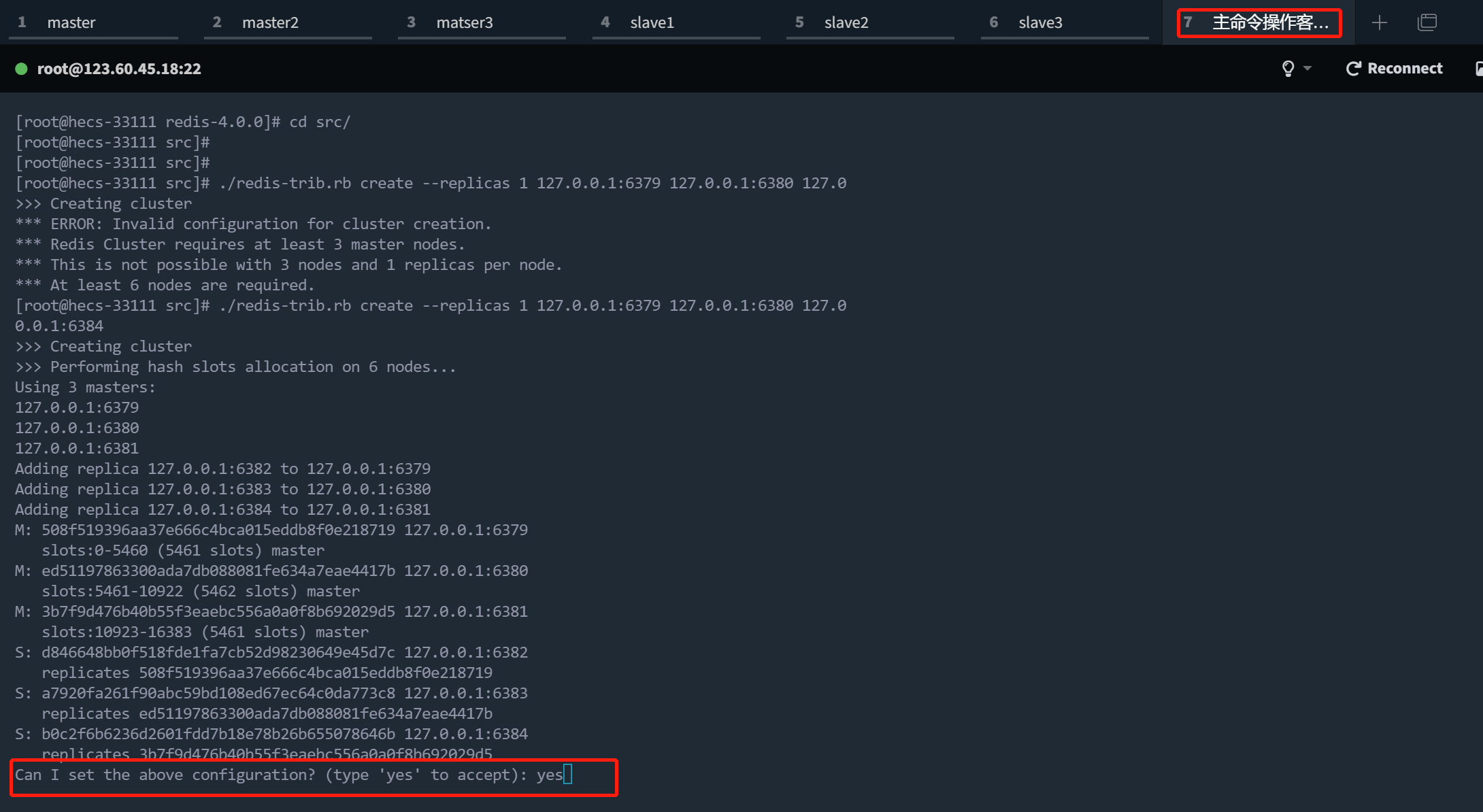This screenshot has width=1483, height=812.
Task: Click the slots:0-5460 master line
Action: [x=182, y=550]
